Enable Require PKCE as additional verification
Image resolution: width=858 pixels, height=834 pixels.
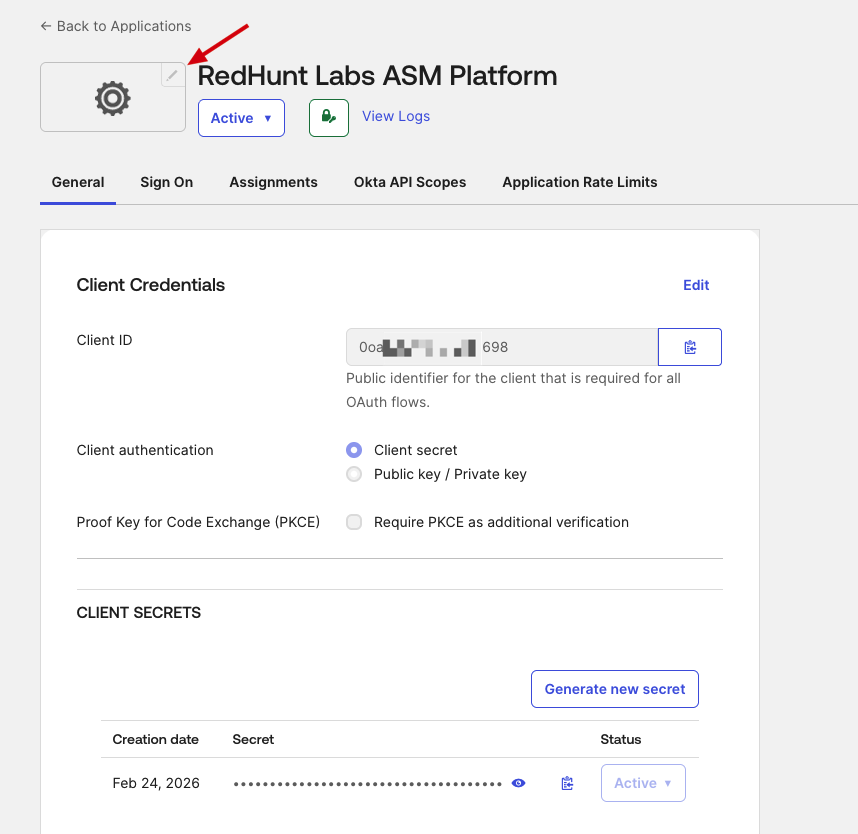click(354, 522)
